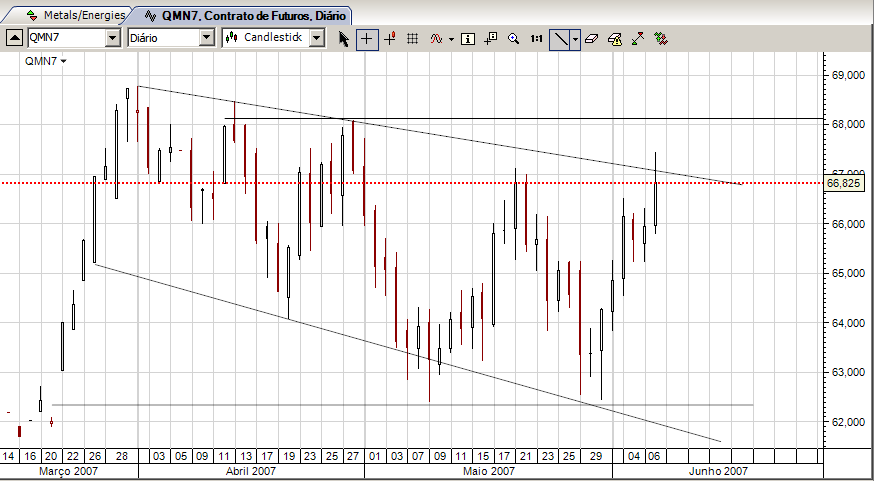Switch to the Metals/Energies tab
Viewport: 874px width, 481px height.
point(75,15)
